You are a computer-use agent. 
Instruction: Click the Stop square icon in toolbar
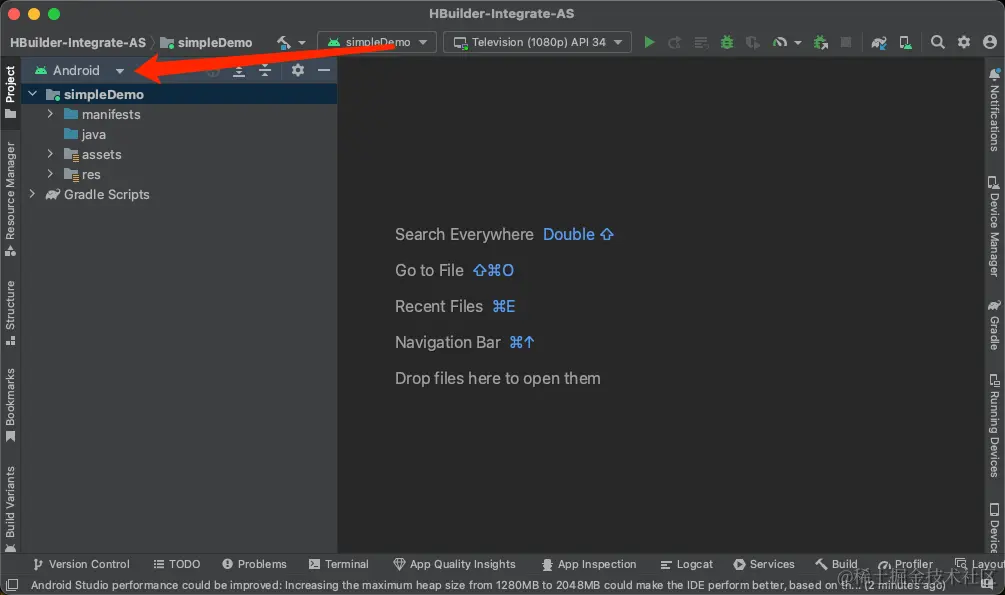[846, 42]
